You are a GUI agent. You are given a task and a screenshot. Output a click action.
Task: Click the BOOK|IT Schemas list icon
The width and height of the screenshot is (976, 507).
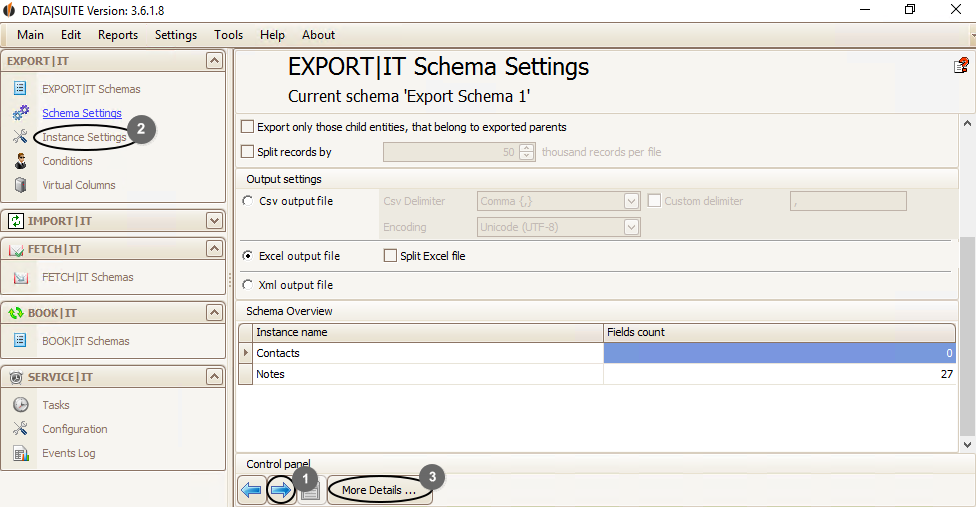(21, 340)
